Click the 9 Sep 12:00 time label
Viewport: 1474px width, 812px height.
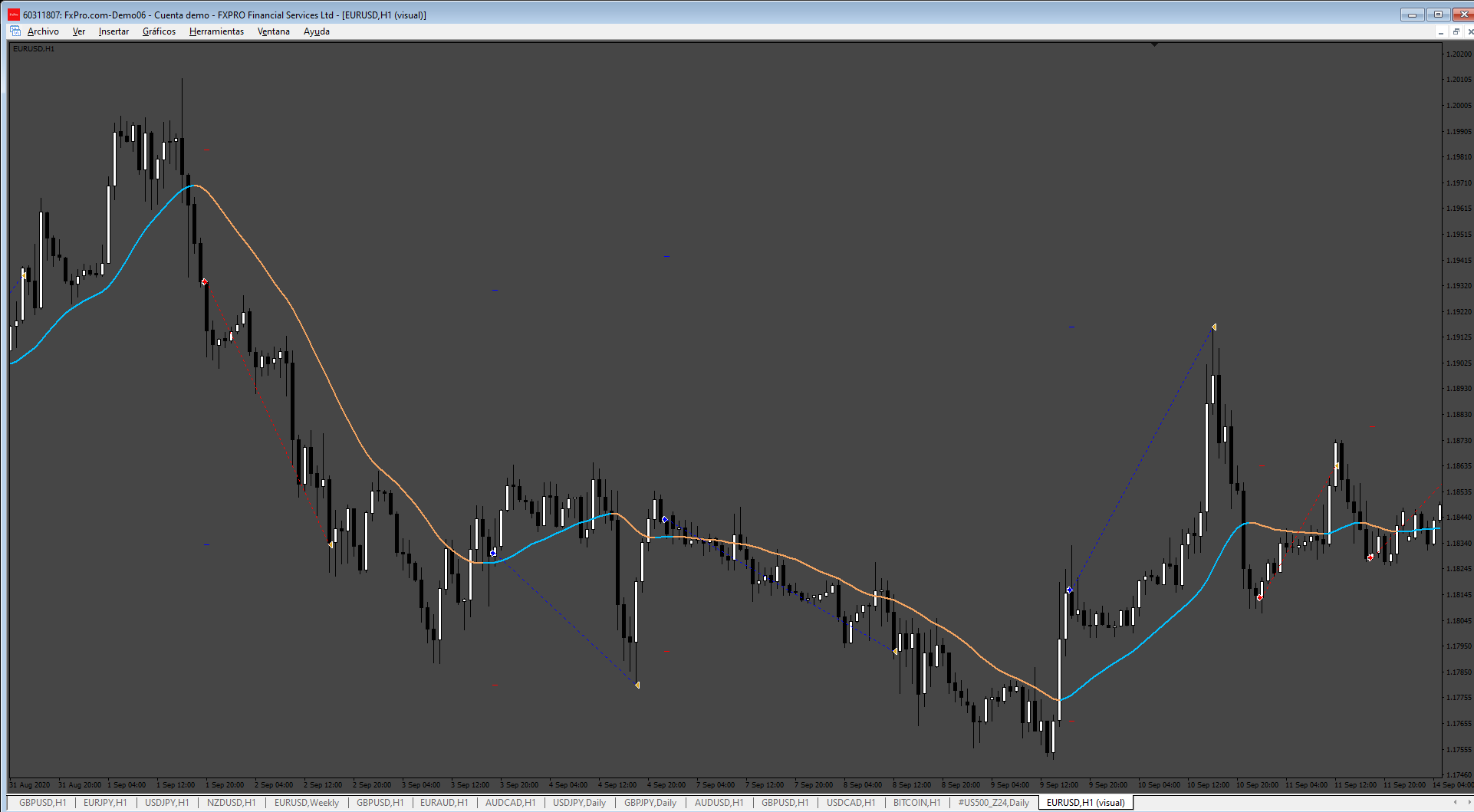tap(1059, 785)
